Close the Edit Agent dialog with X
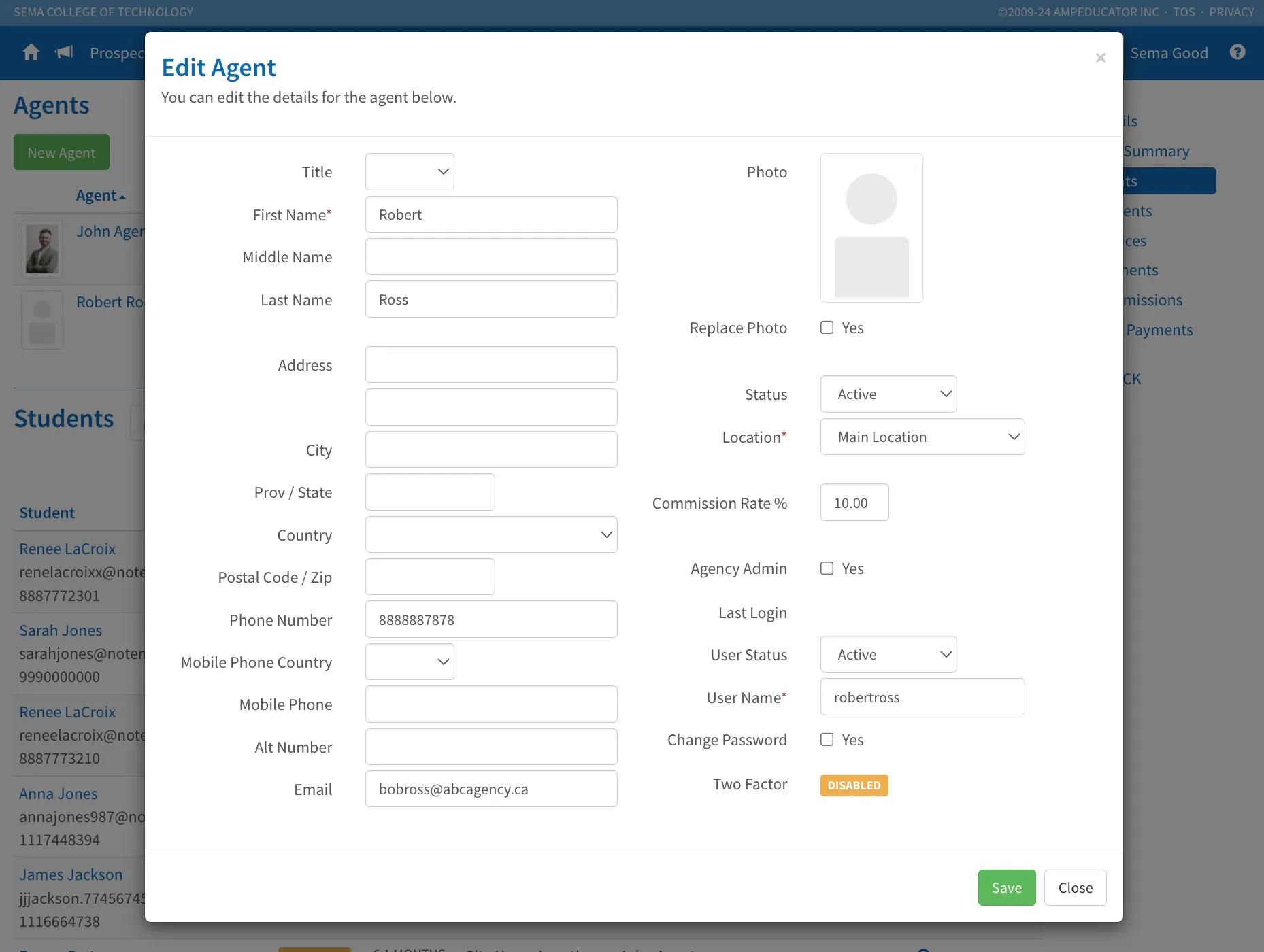Viewport: 1264px width, 952px height. [x=1101, y=58]
